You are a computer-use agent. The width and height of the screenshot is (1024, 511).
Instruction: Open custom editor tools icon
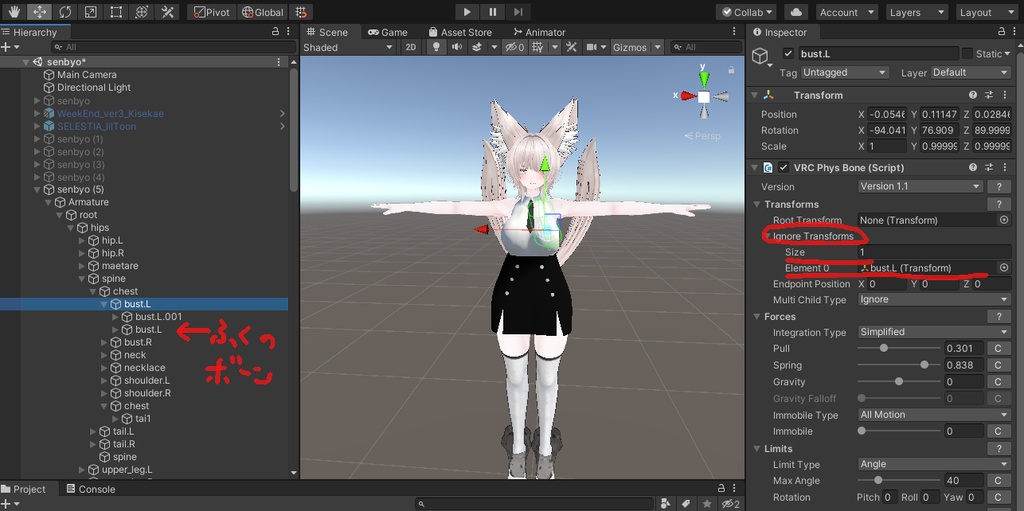pyautogui.click(x=167, y=12)
